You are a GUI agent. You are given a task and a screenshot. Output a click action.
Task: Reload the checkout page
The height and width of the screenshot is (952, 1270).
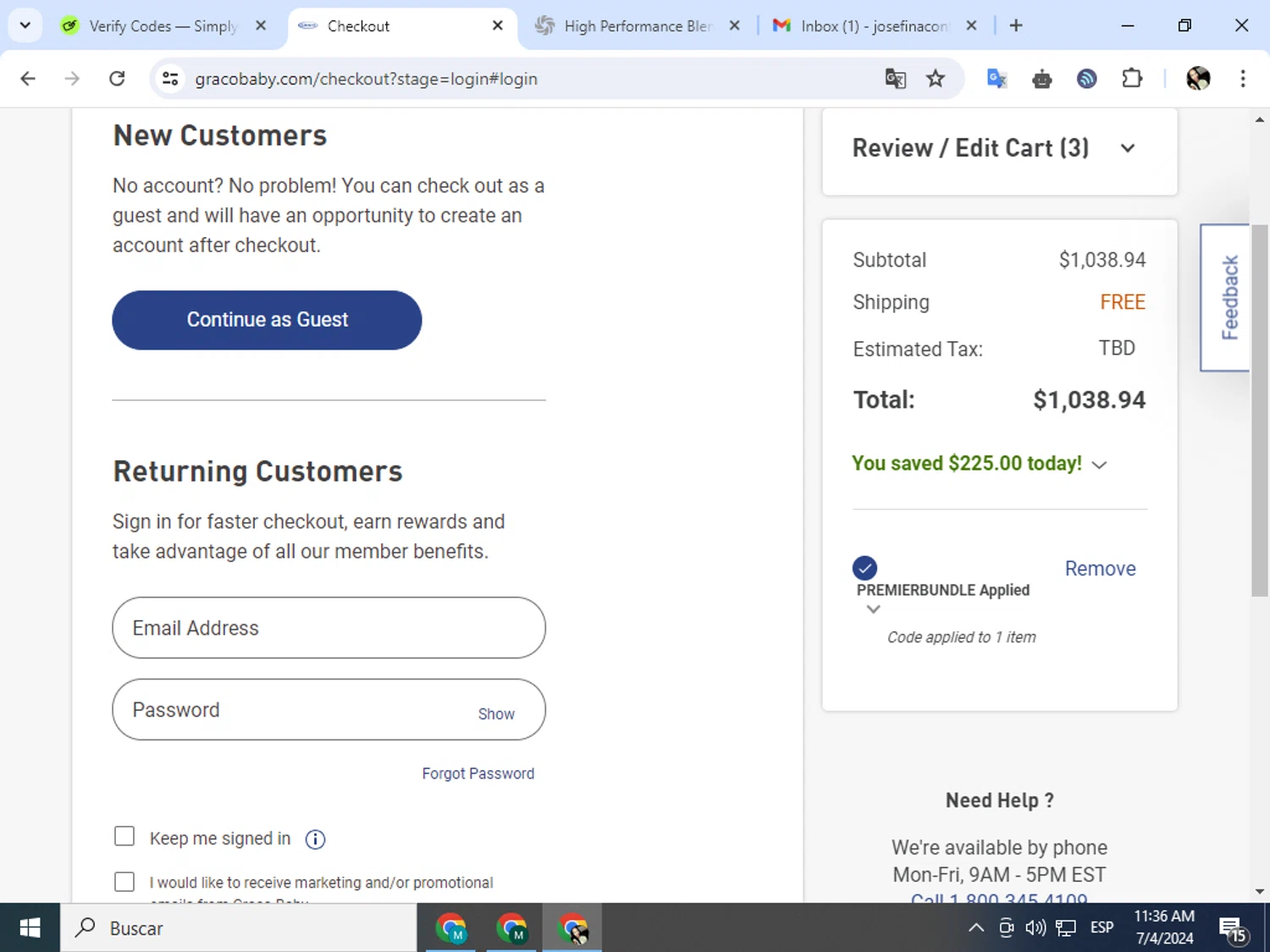(x=117, y=79)
